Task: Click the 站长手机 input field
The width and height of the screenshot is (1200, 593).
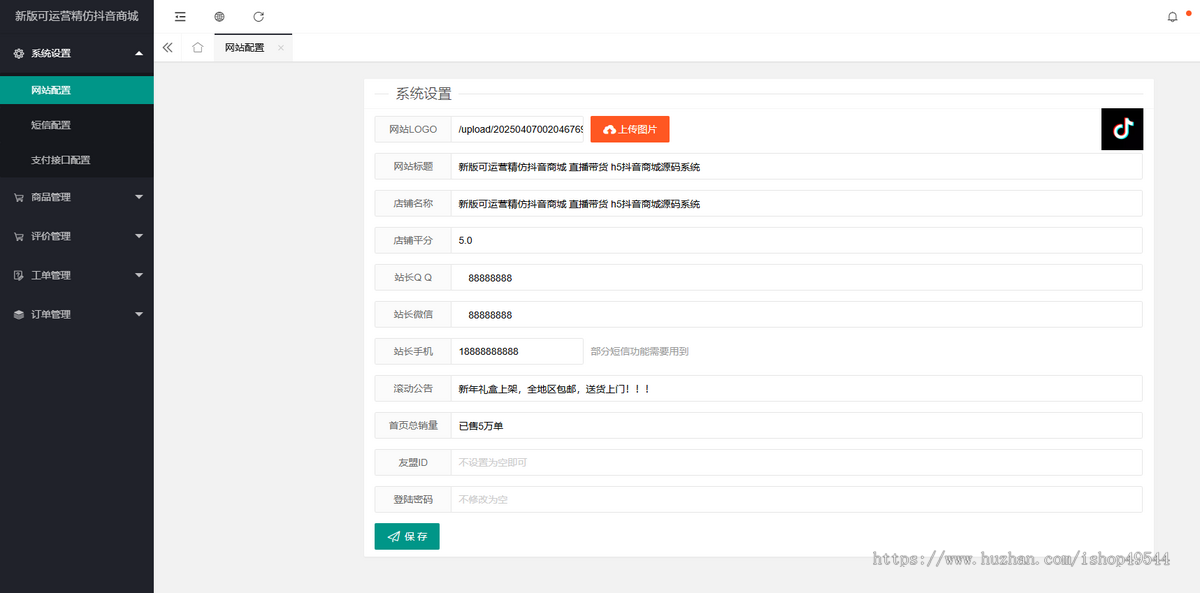Action: [x=517, y=351]
